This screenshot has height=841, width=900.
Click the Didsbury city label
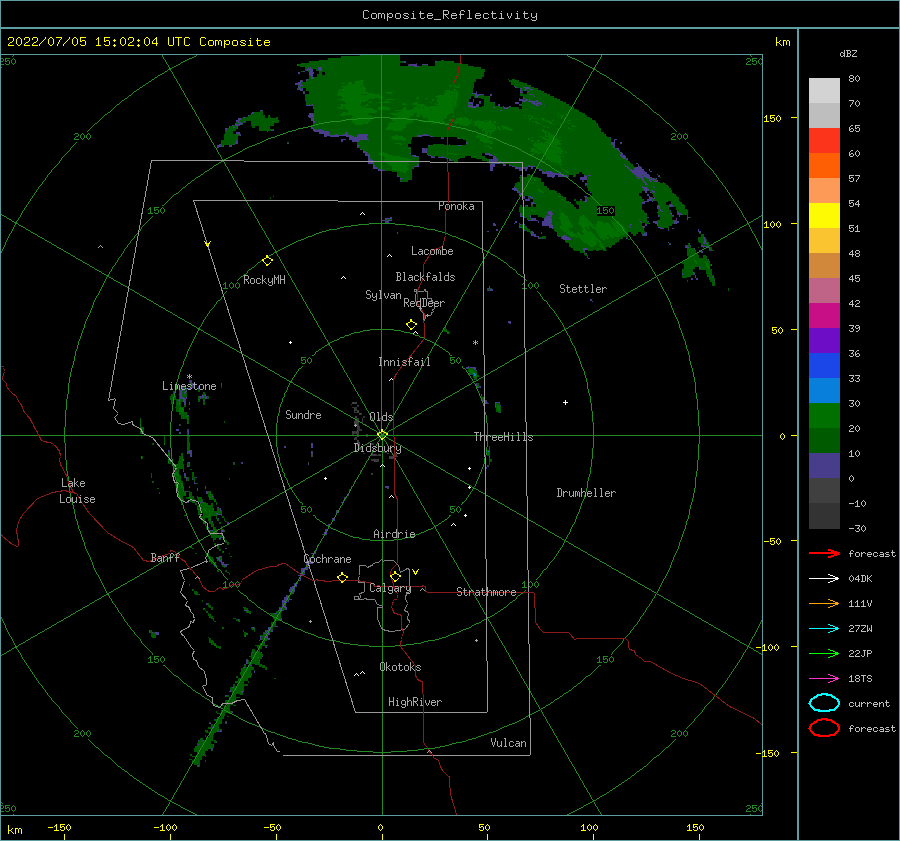click(x=377, y=448)
